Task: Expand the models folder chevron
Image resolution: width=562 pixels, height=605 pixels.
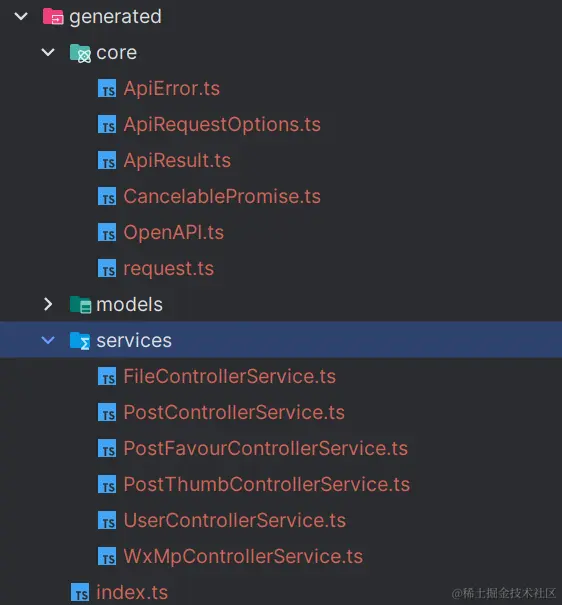Action: pos(48,304)
